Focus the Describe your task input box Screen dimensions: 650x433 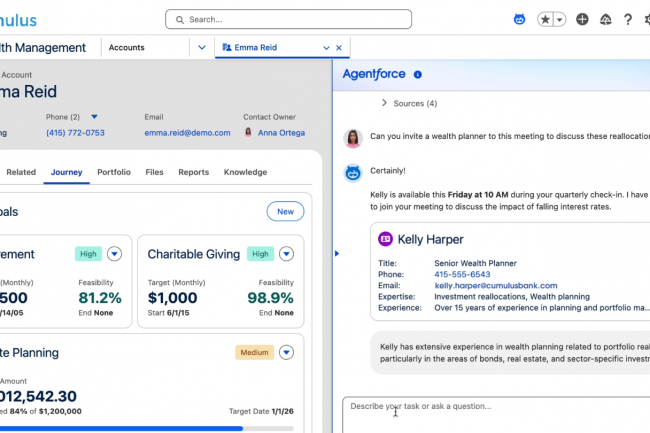496,415
